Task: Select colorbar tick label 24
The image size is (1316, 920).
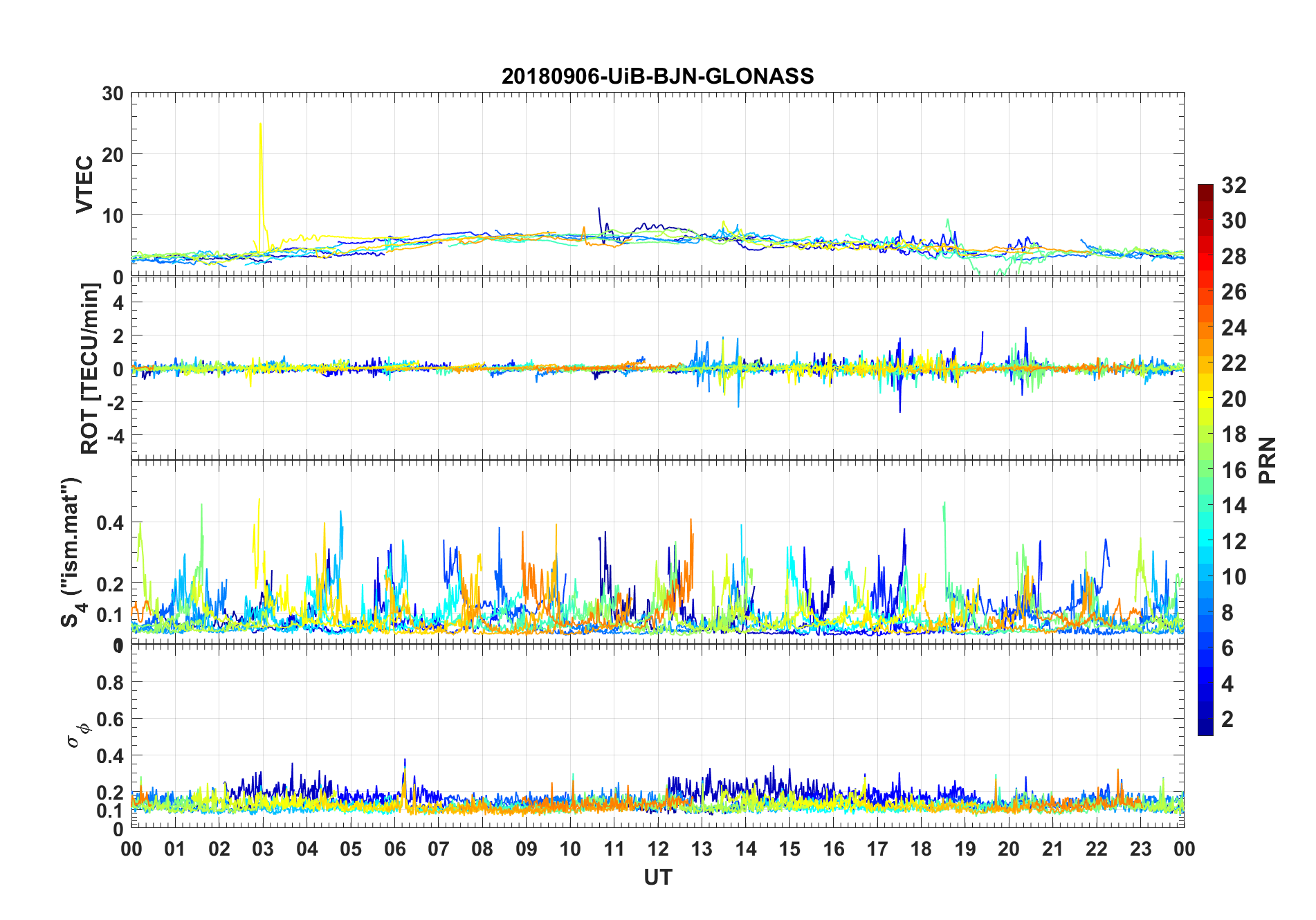Action: (x=1234, y=328)
